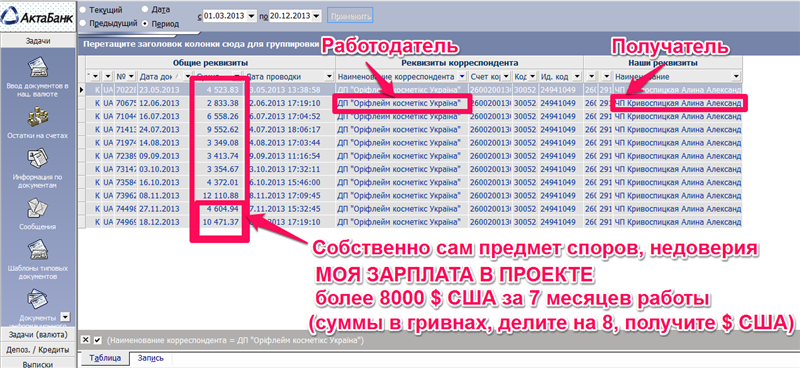Viewport: 800px width, 368px height.
Task: Click the posting time 13:38:58 cell
Action: point(291,89)
